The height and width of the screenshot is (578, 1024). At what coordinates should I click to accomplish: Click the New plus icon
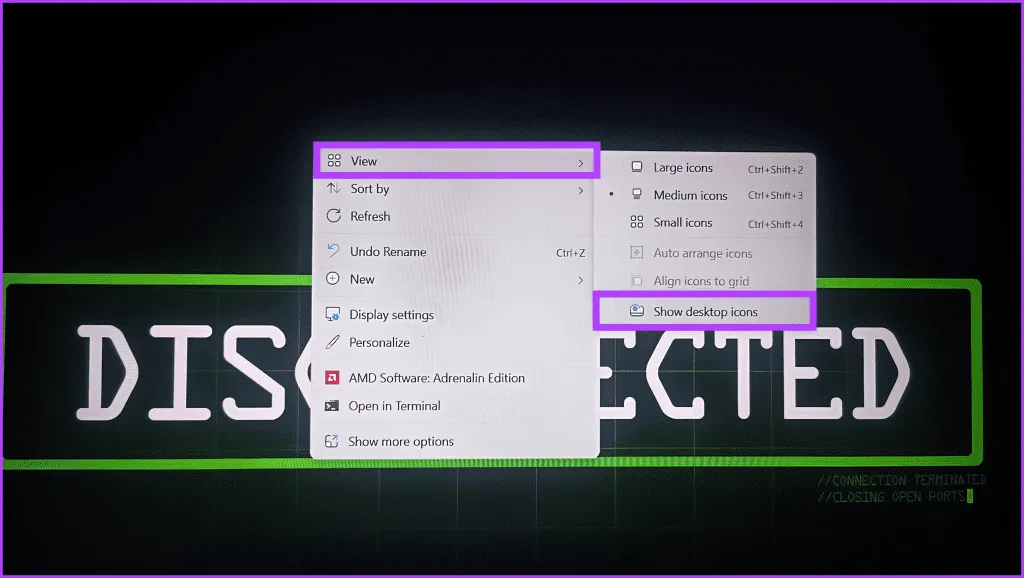[x=334, y=279]
